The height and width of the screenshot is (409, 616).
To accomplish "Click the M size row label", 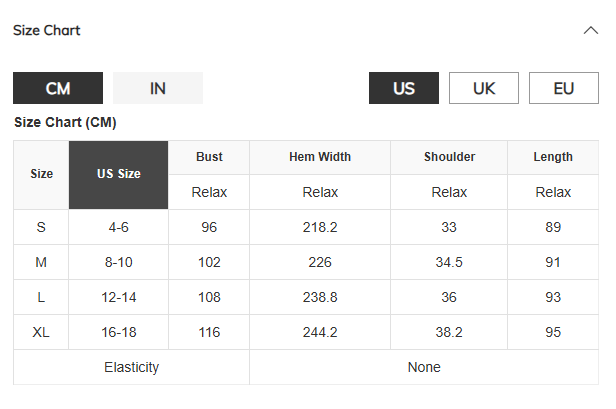I will tap(41, 262).
